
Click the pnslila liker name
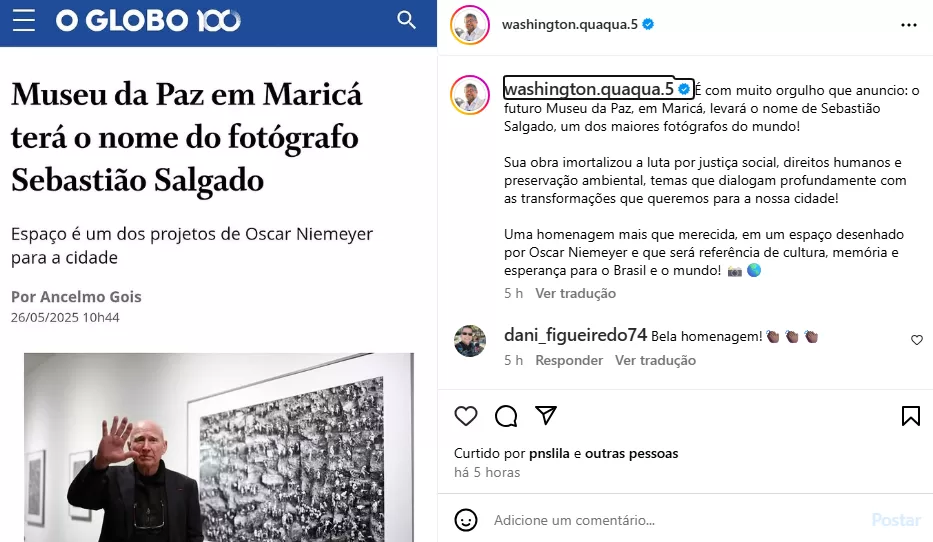pyautogui.click(x=549, y=453)
